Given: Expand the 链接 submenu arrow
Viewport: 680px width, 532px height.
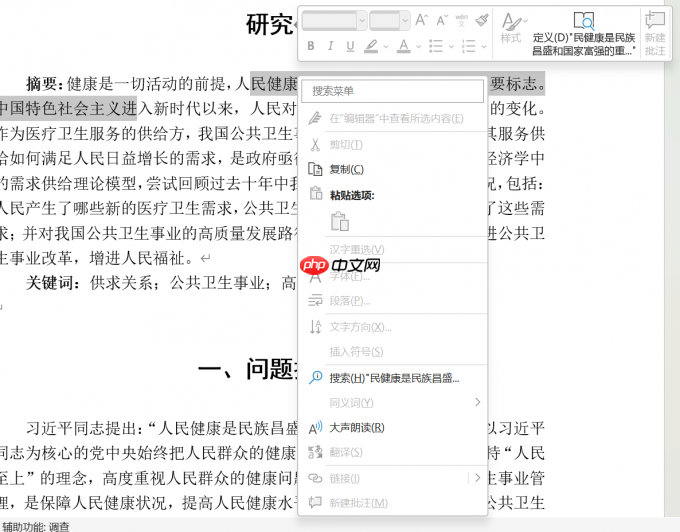Looking at the screenshot, I should click(x=477, y=478).
